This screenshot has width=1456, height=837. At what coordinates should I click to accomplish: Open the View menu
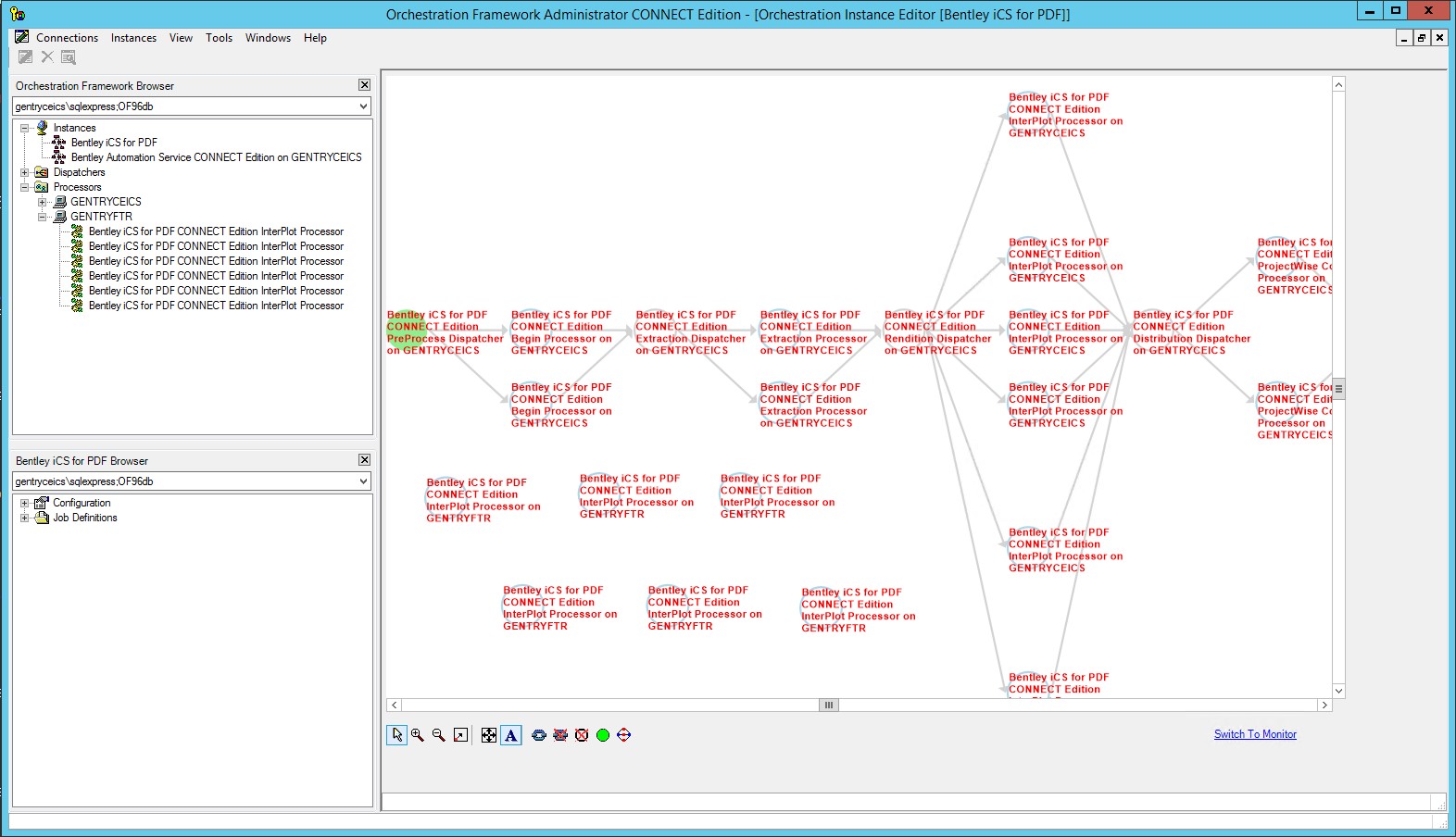pos(181,38)
